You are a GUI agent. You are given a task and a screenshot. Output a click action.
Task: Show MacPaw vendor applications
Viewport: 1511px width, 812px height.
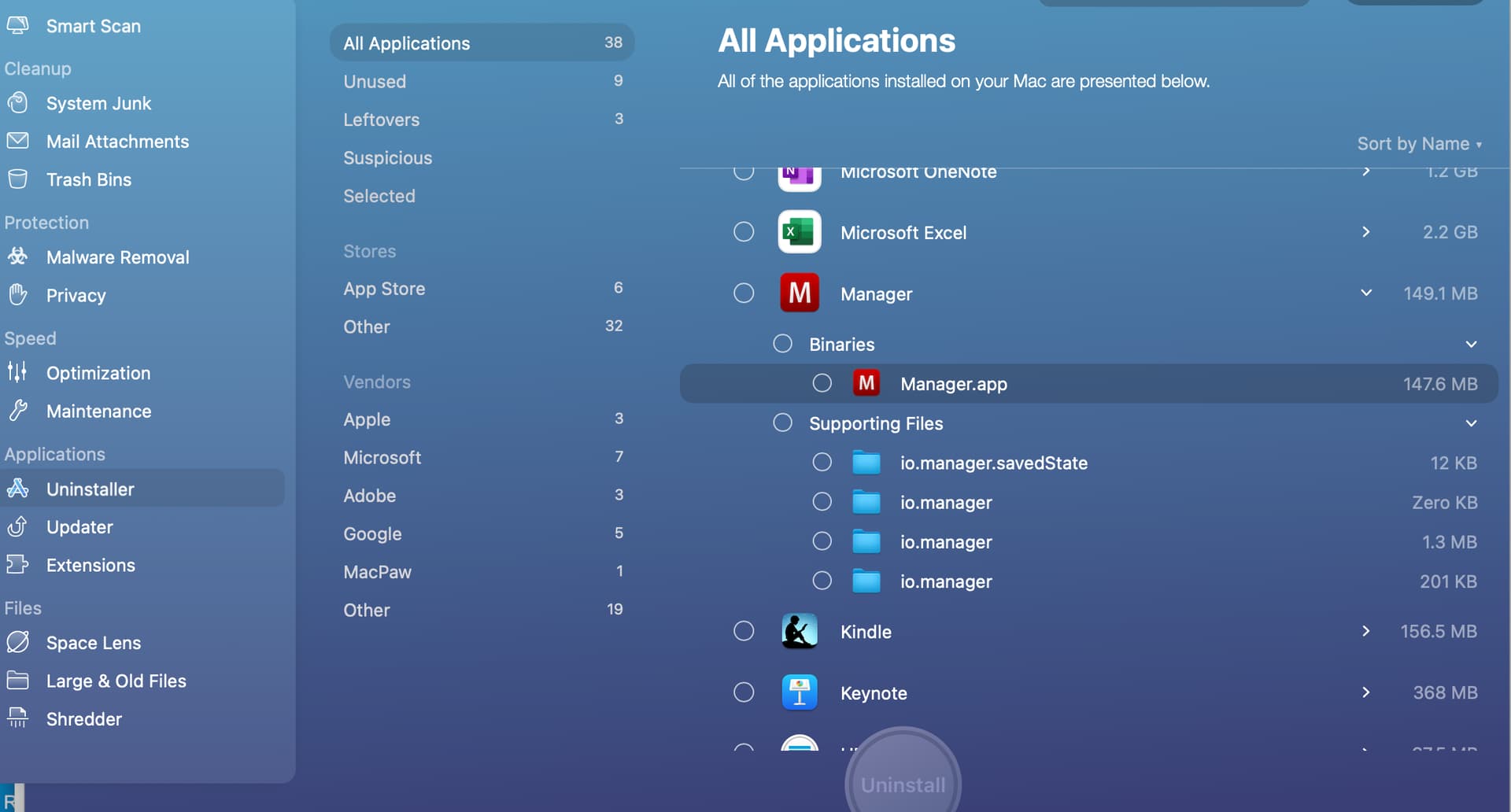(482, 571)
